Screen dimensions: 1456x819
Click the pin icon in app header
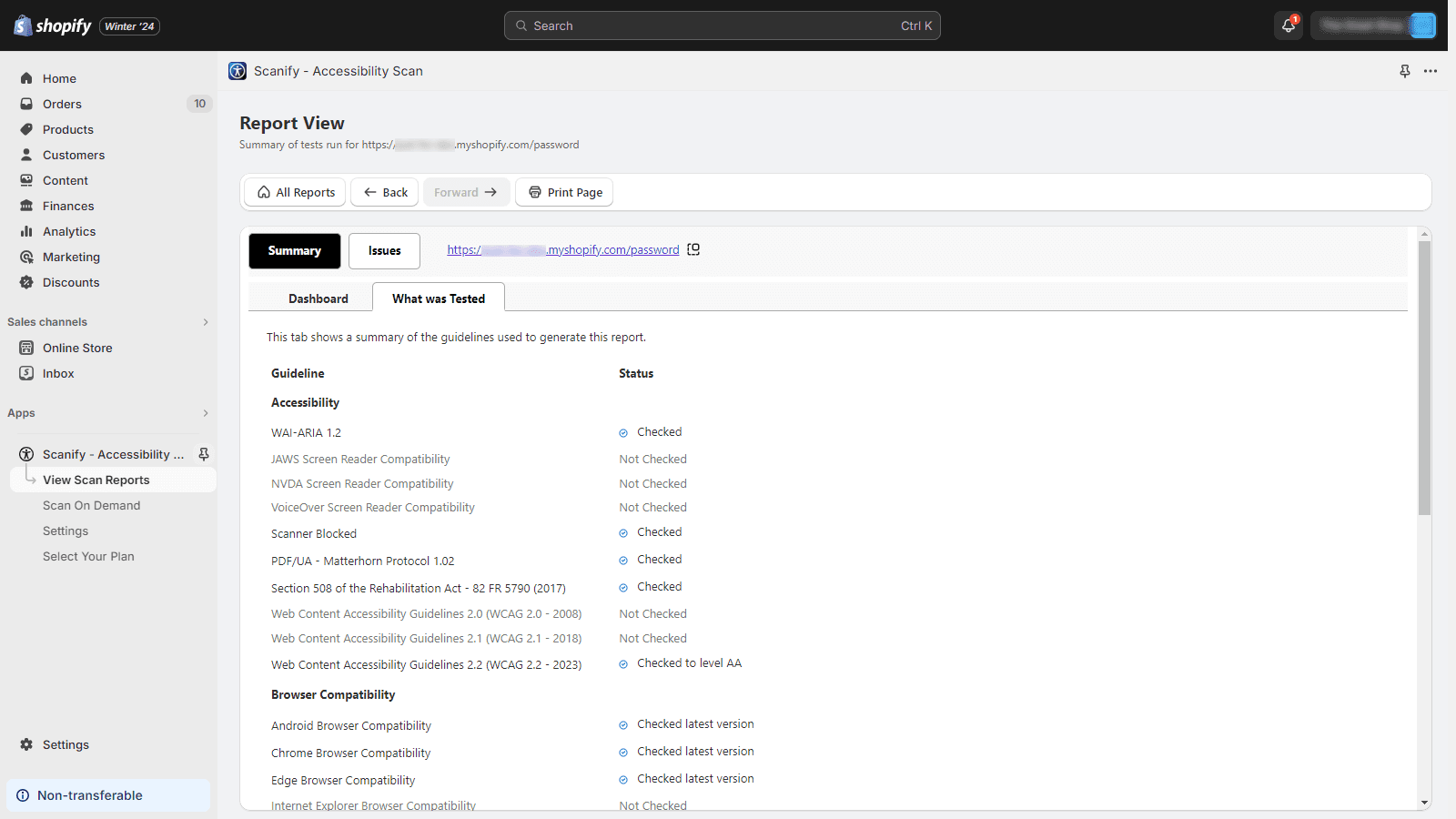pos(1404,71)
